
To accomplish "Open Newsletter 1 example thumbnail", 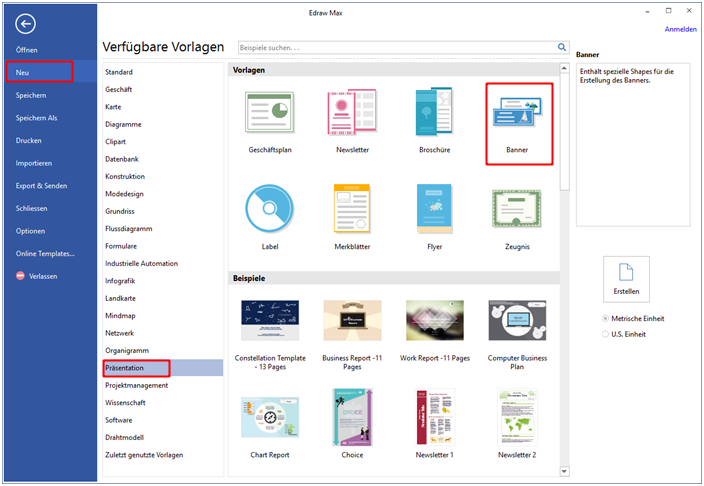I will 435,417.
